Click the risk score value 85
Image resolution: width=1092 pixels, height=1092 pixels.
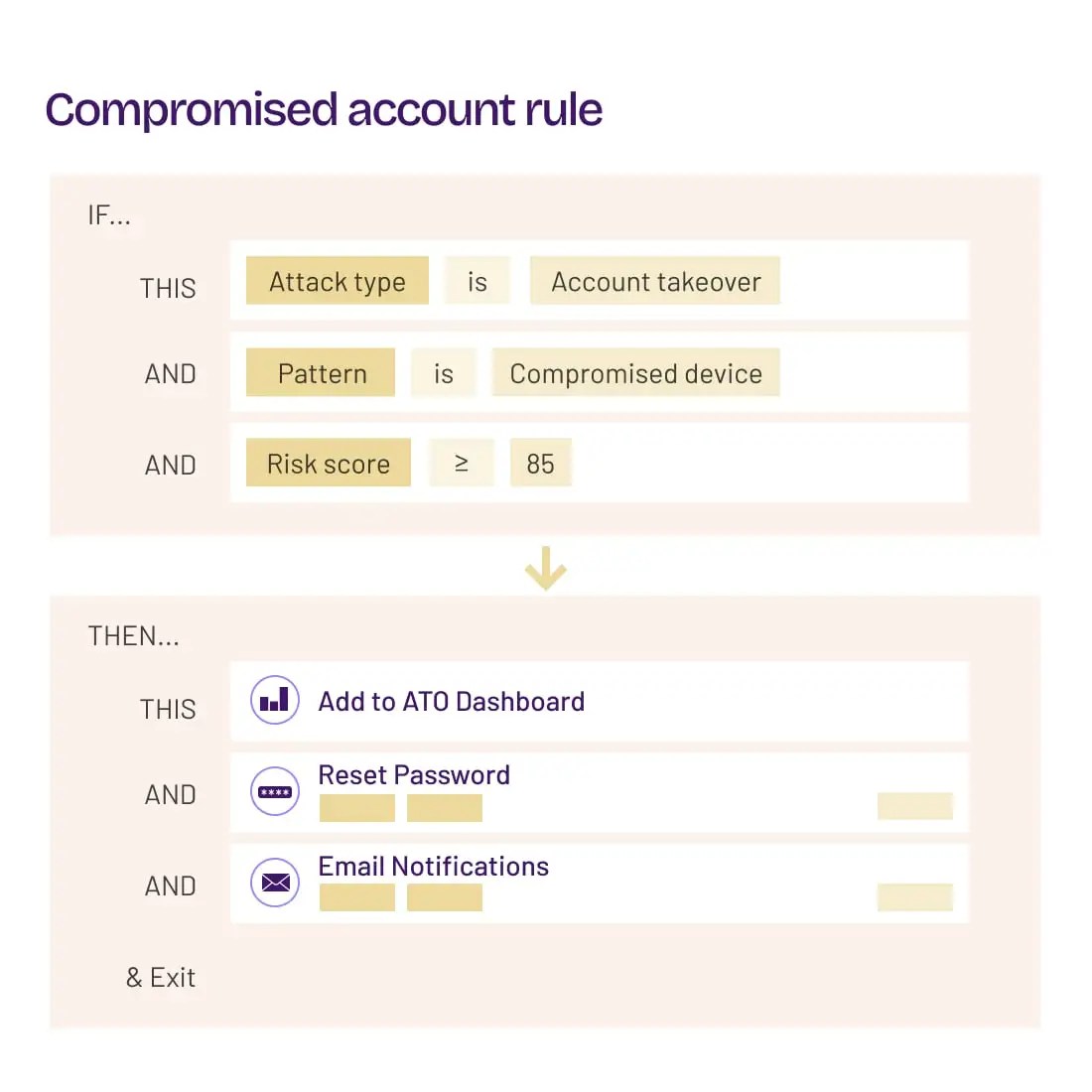541,464
